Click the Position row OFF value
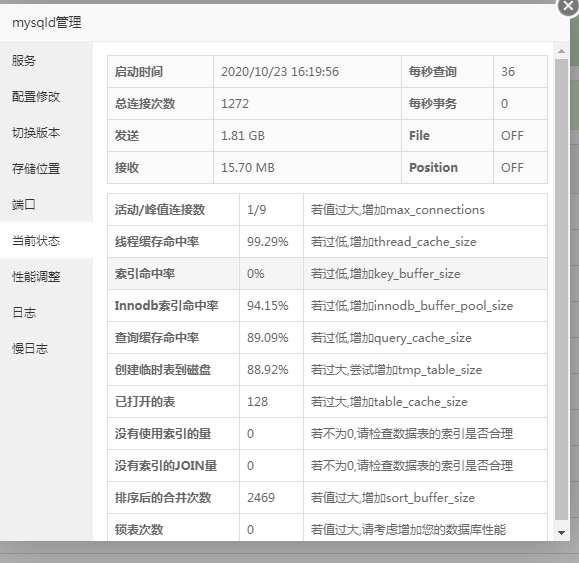 pos(512,168)
